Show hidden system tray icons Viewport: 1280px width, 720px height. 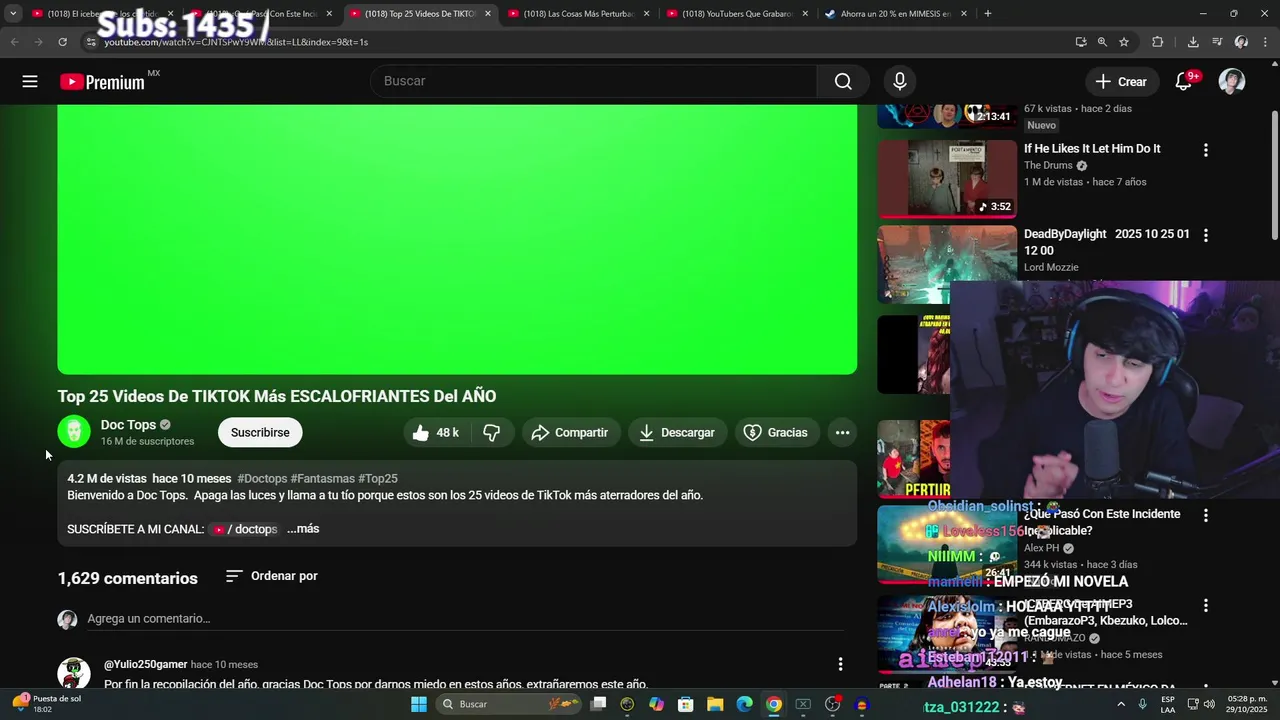tap(1120, 704)
